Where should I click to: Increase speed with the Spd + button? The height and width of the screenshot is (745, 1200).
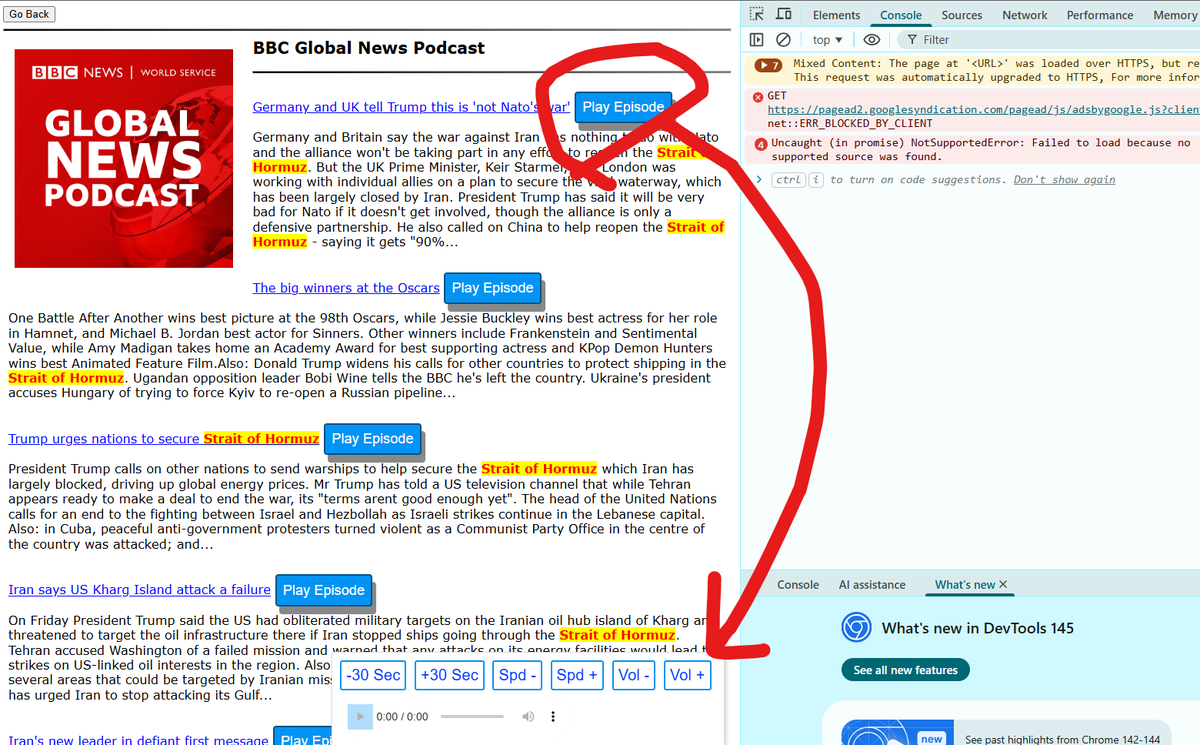pyautogui.click(x=577, y=675)
